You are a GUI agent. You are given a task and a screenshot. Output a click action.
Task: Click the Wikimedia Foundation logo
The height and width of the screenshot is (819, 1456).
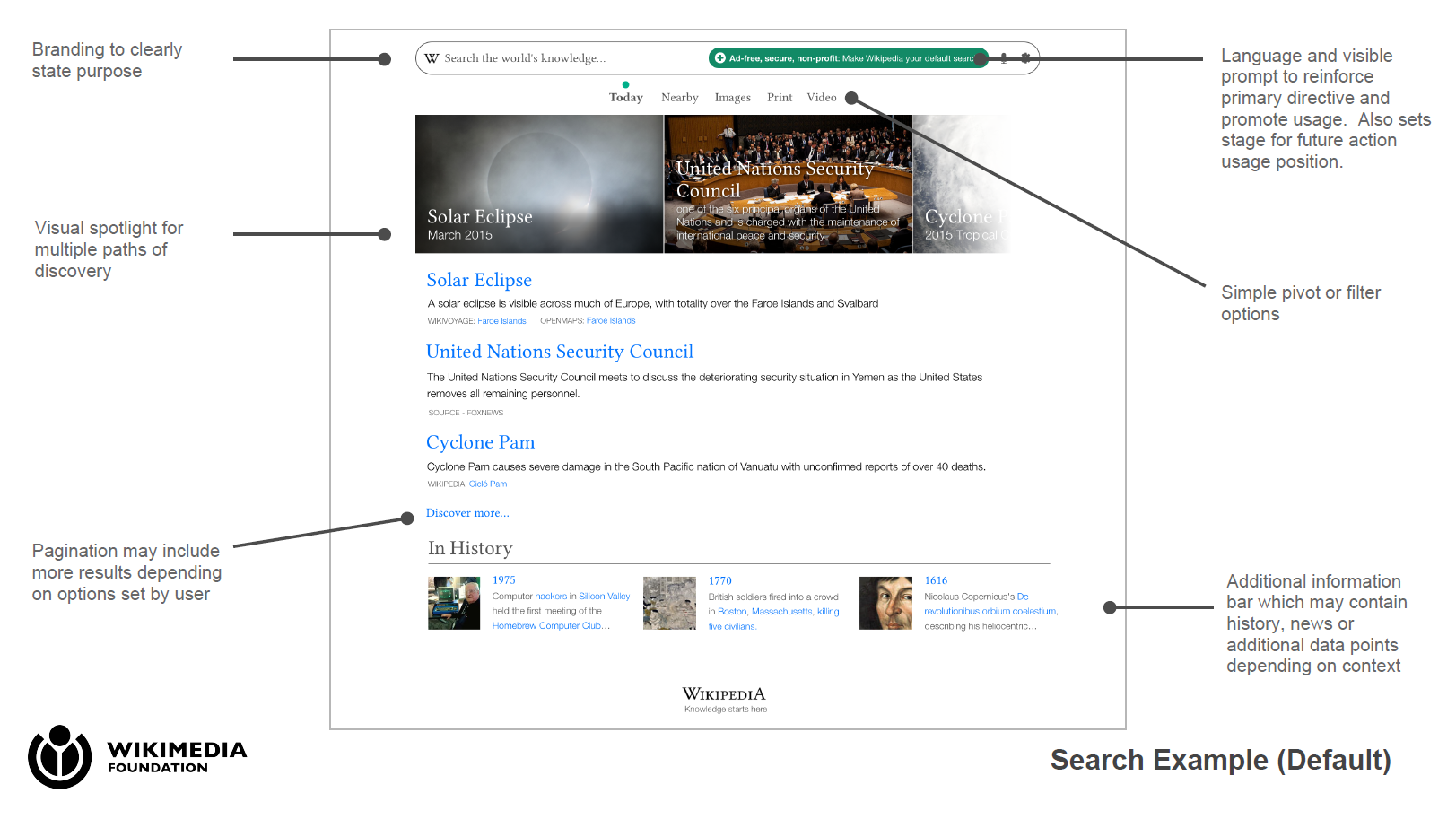click(x=137, y=757)
